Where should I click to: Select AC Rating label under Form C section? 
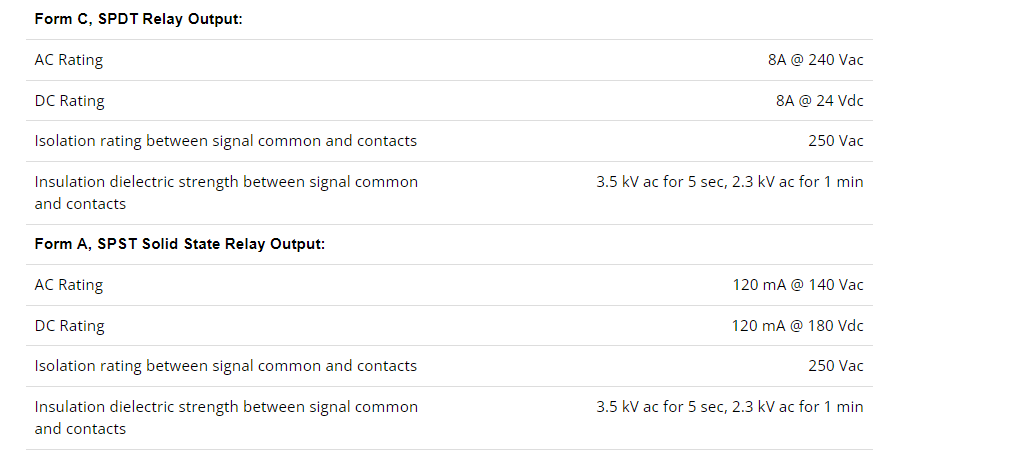tap(69, 60)
